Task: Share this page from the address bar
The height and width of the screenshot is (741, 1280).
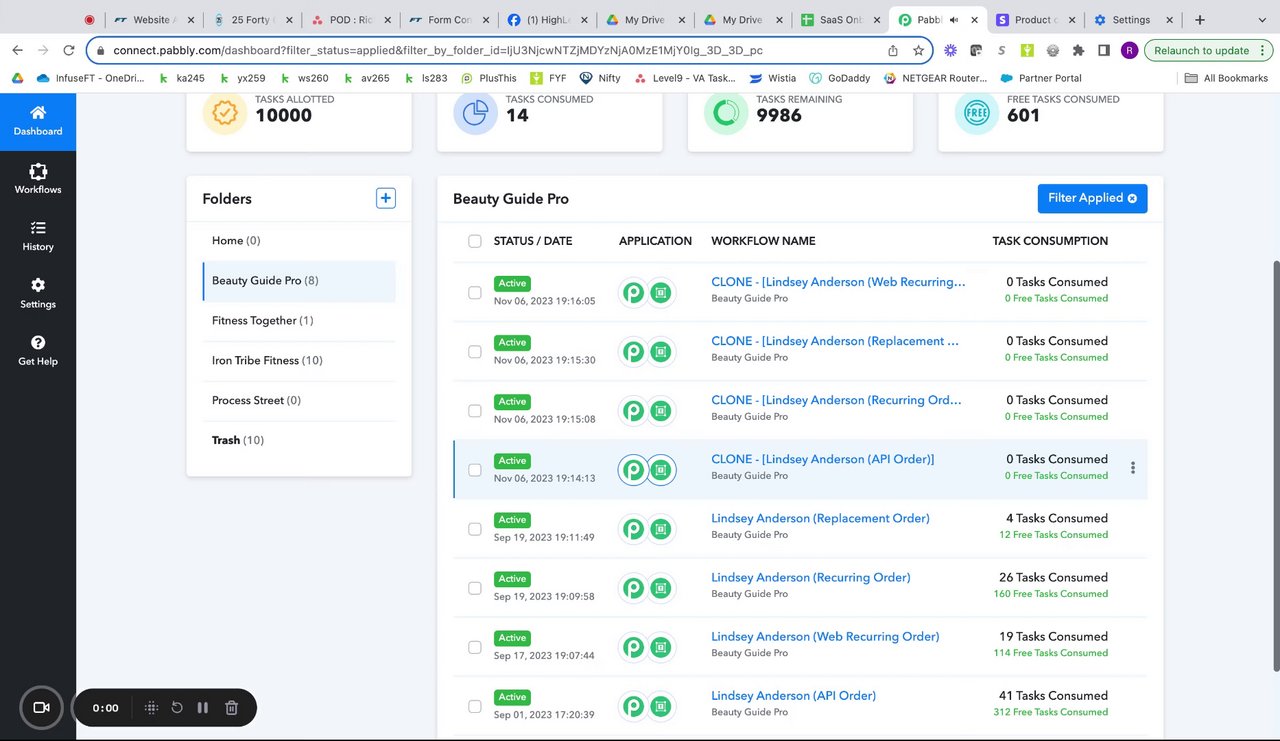Action: coord(892,50)
